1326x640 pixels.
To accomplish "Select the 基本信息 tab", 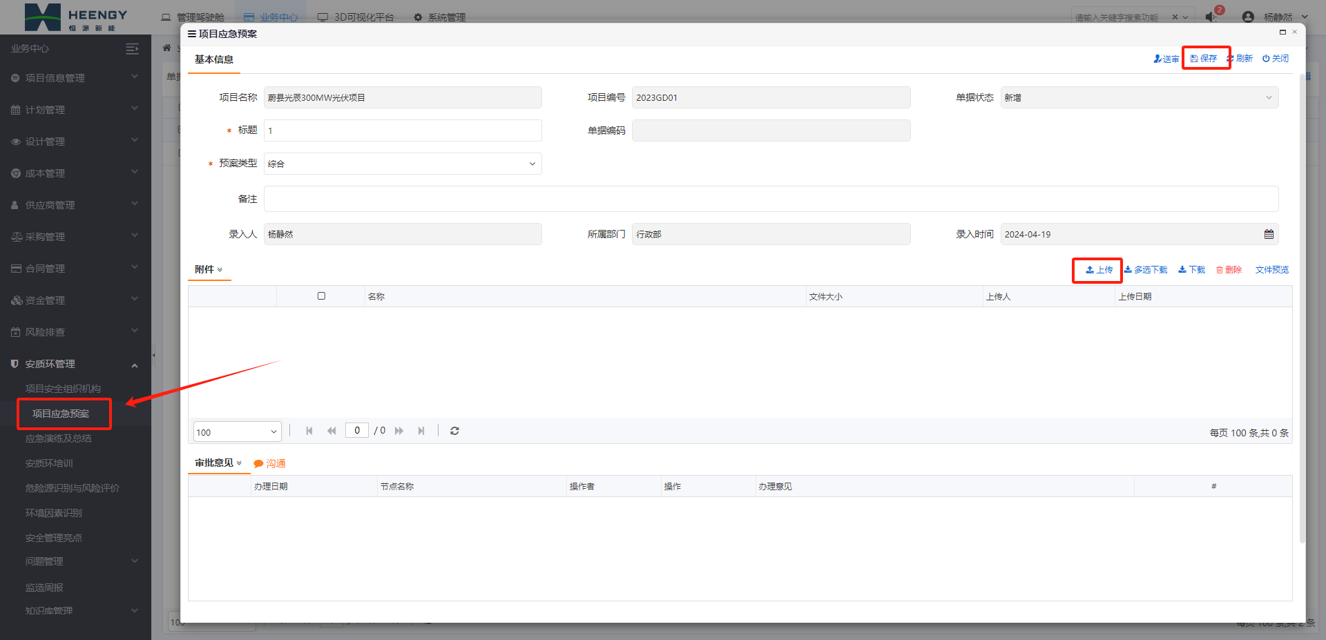I will [214, 59].
